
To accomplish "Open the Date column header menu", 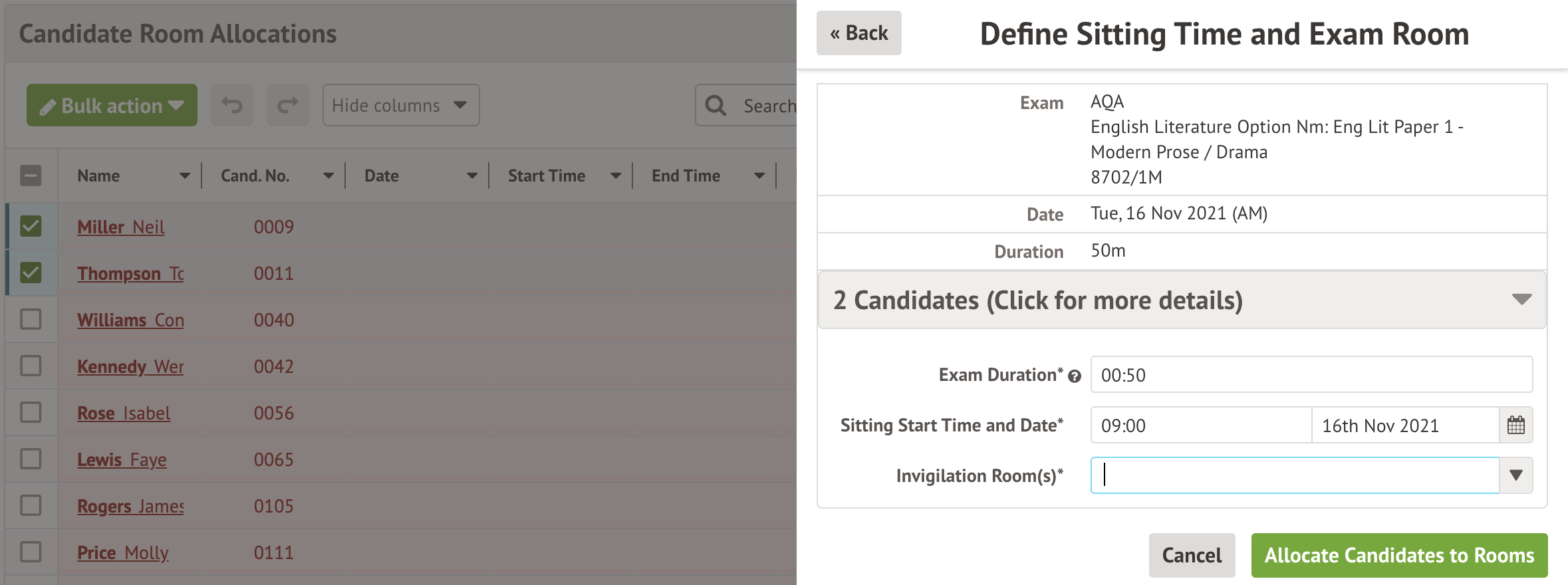I will (472, 176).
